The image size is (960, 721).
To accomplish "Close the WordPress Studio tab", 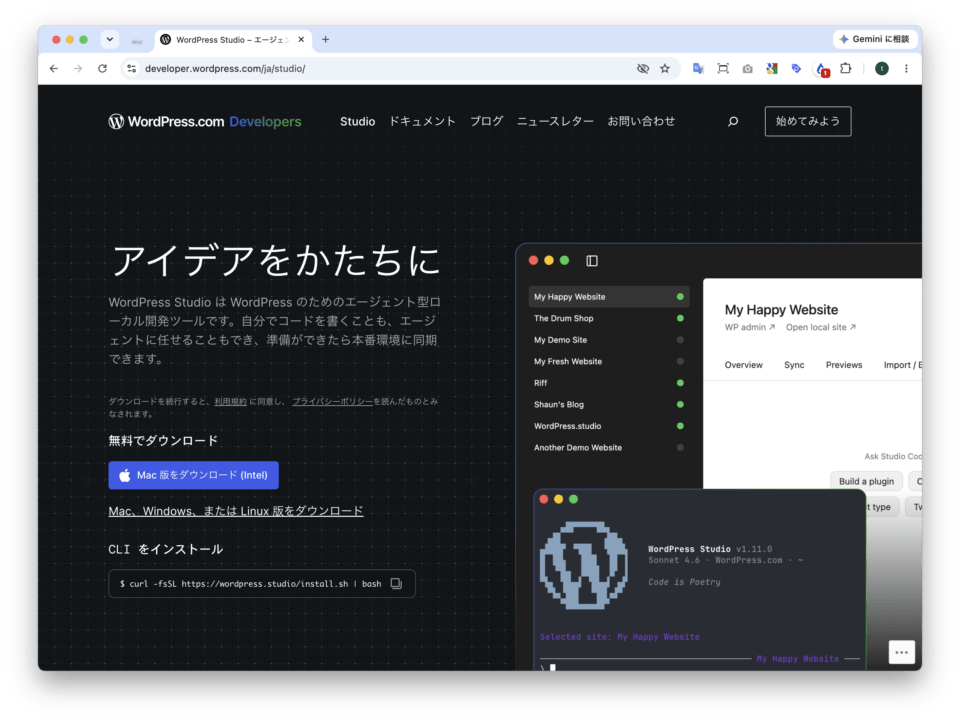I will 301,40.
